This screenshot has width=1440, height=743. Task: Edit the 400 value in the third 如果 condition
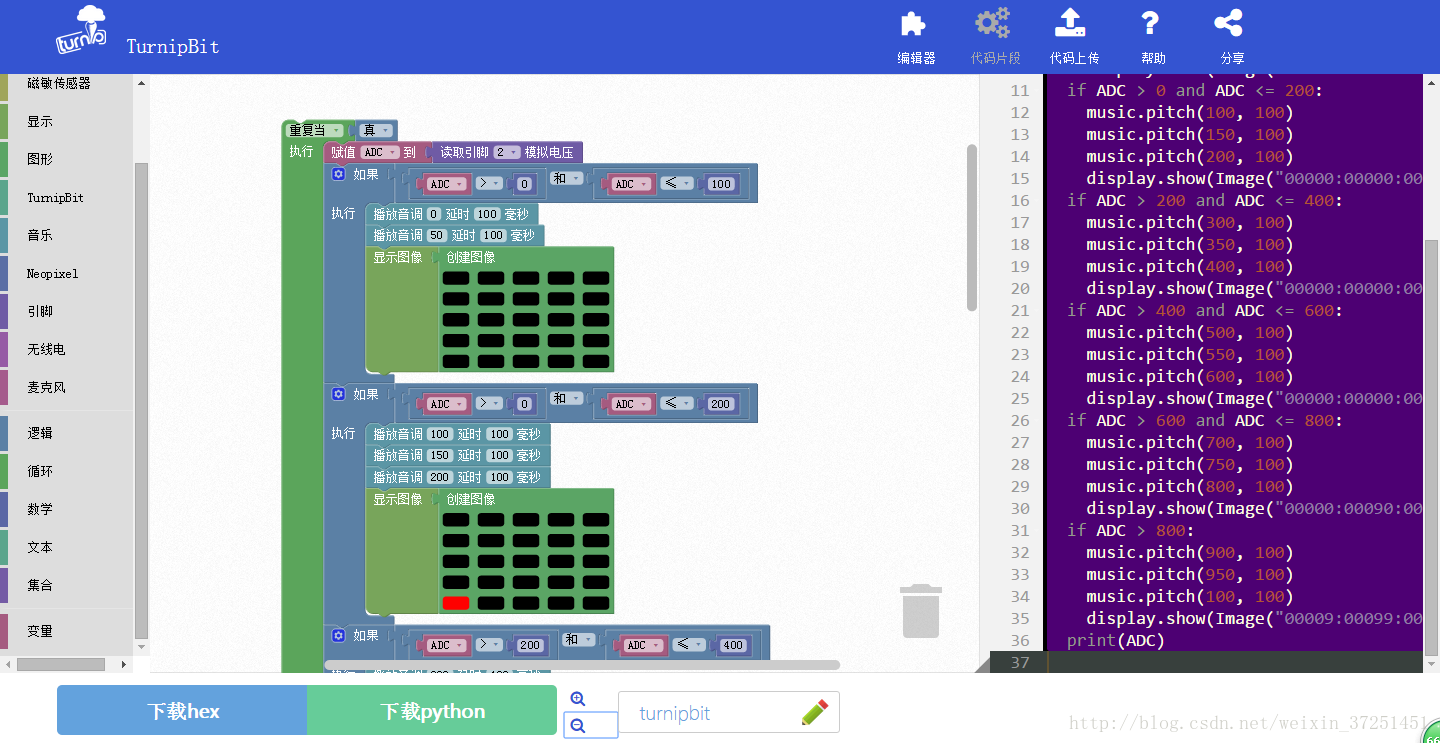pyautogui.click(x=733, y=645)
